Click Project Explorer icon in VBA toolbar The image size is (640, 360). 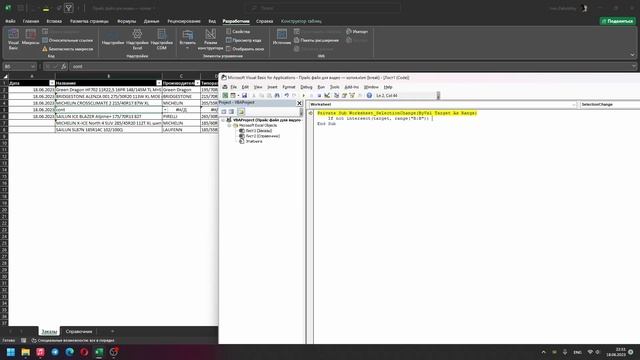click(336, 96)
